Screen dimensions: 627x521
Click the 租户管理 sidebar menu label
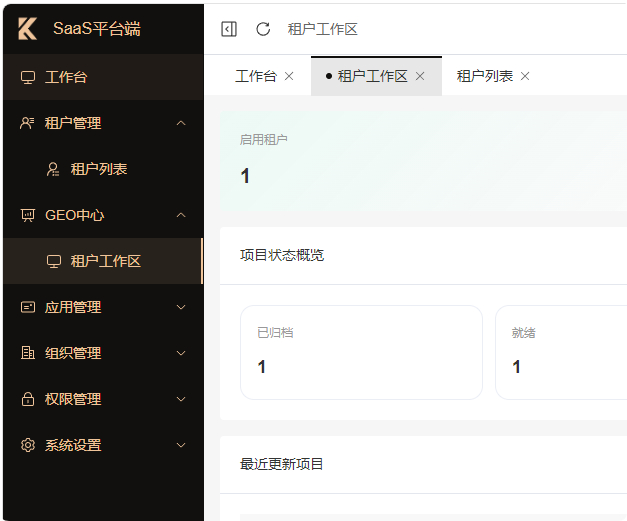point(73,123)
